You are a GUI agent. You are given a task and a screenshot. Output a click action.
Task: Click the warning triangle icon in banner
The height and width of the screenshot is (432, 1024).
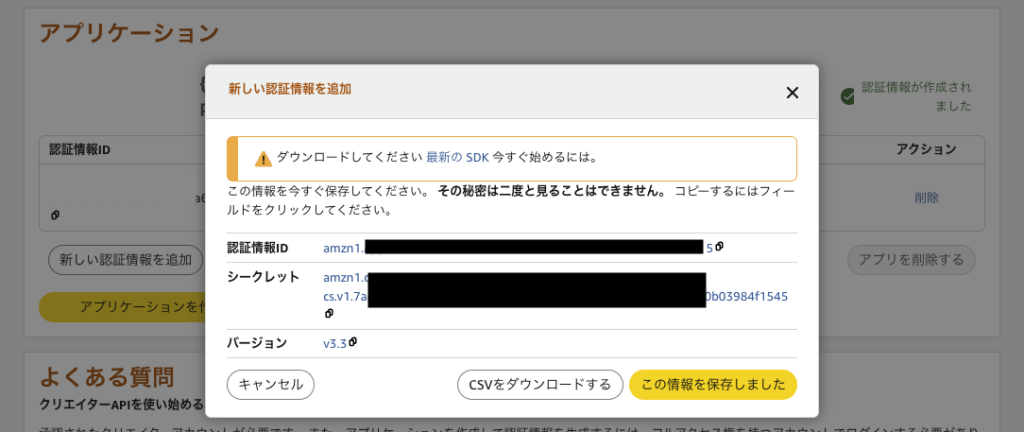(263, 159)
